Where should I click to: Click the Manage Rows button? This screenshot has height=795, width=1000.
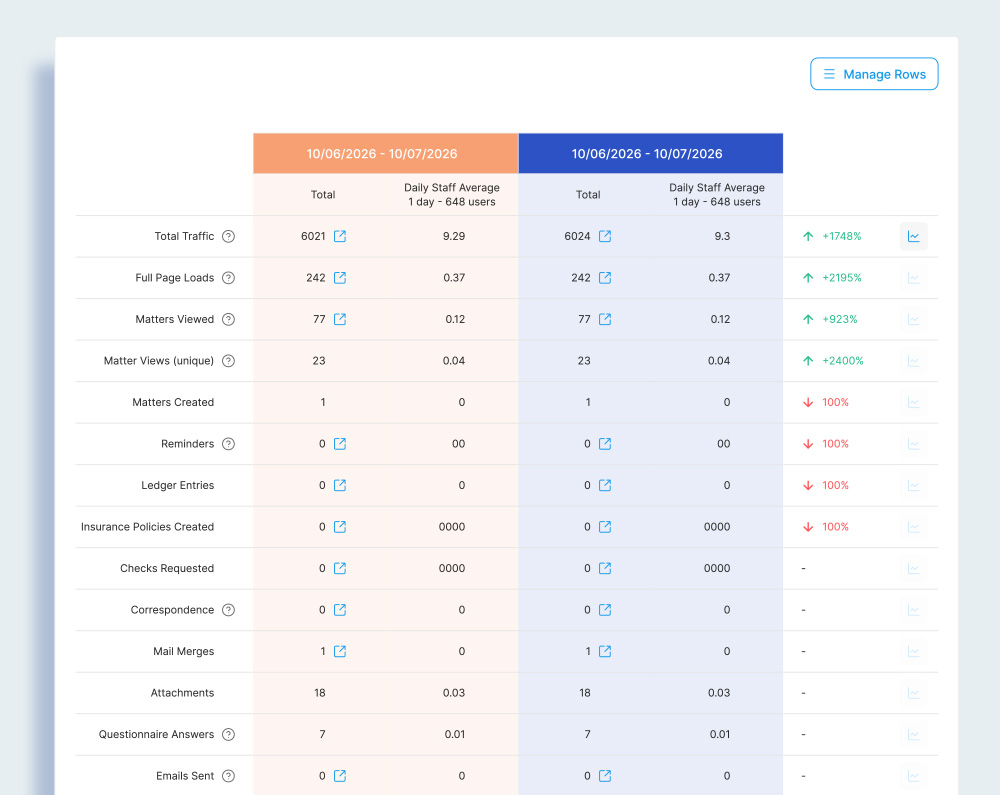point(874,74)
